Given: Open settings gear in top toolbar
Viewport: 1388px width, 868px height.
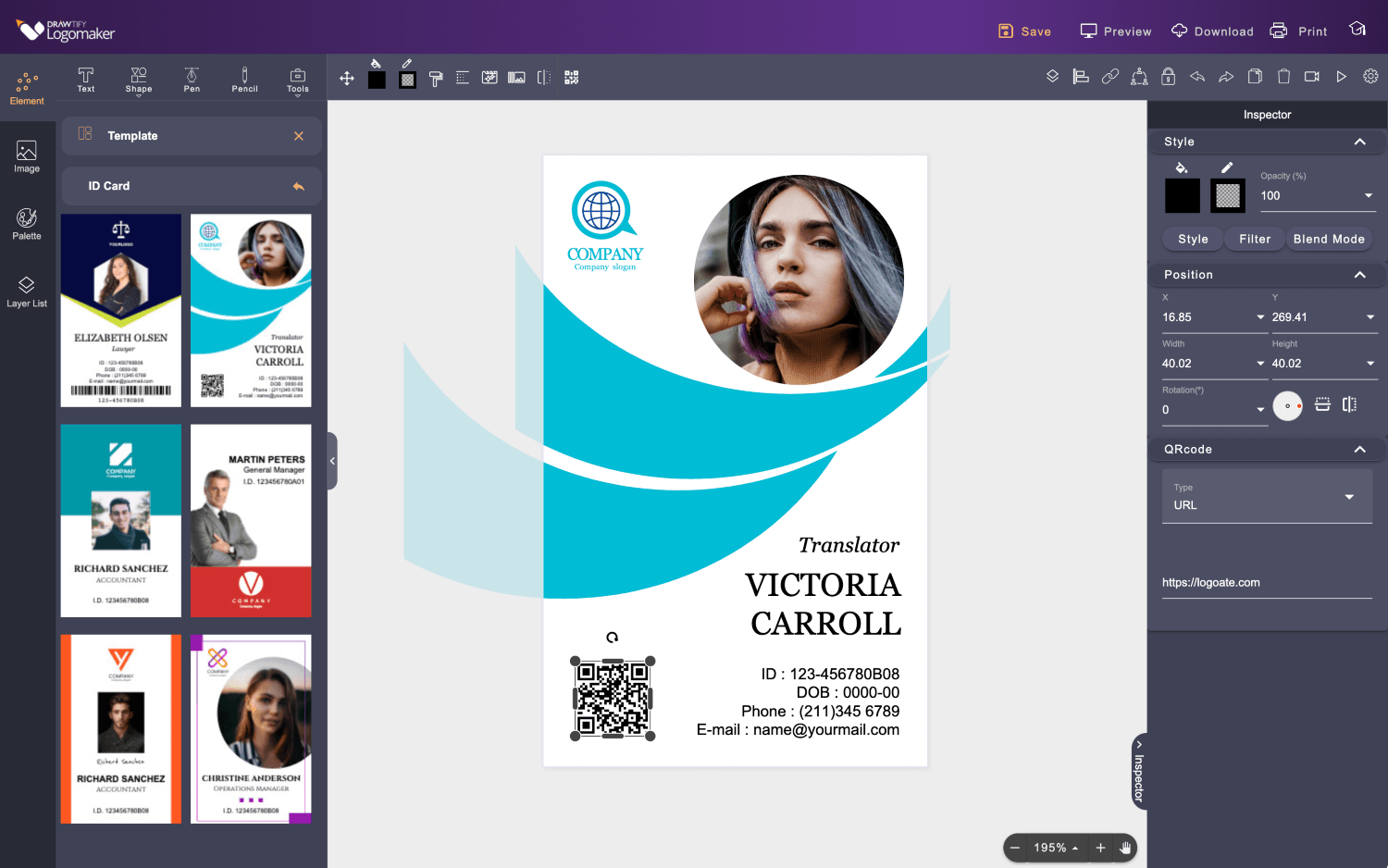Looking at the screenshot, I should point(1370,77).
